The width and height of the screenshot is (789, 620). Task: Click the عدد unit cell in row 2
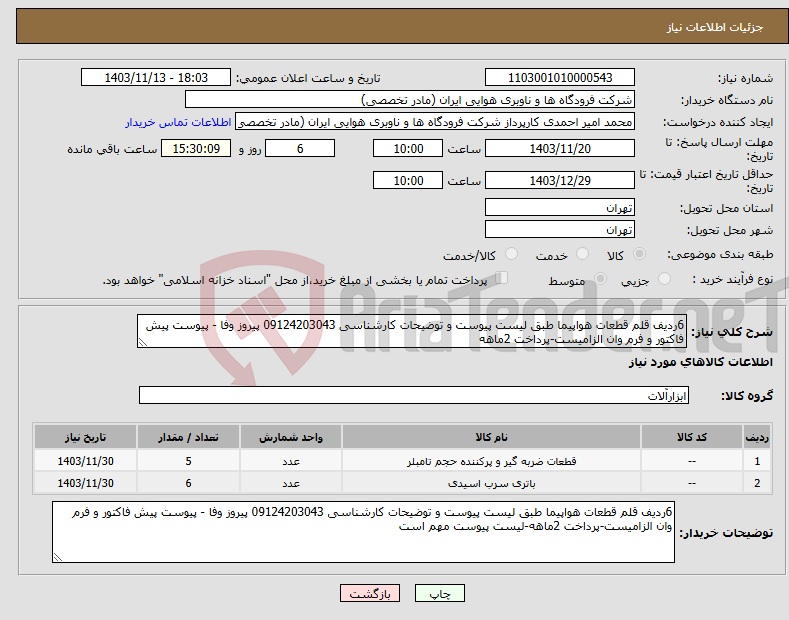291,483
